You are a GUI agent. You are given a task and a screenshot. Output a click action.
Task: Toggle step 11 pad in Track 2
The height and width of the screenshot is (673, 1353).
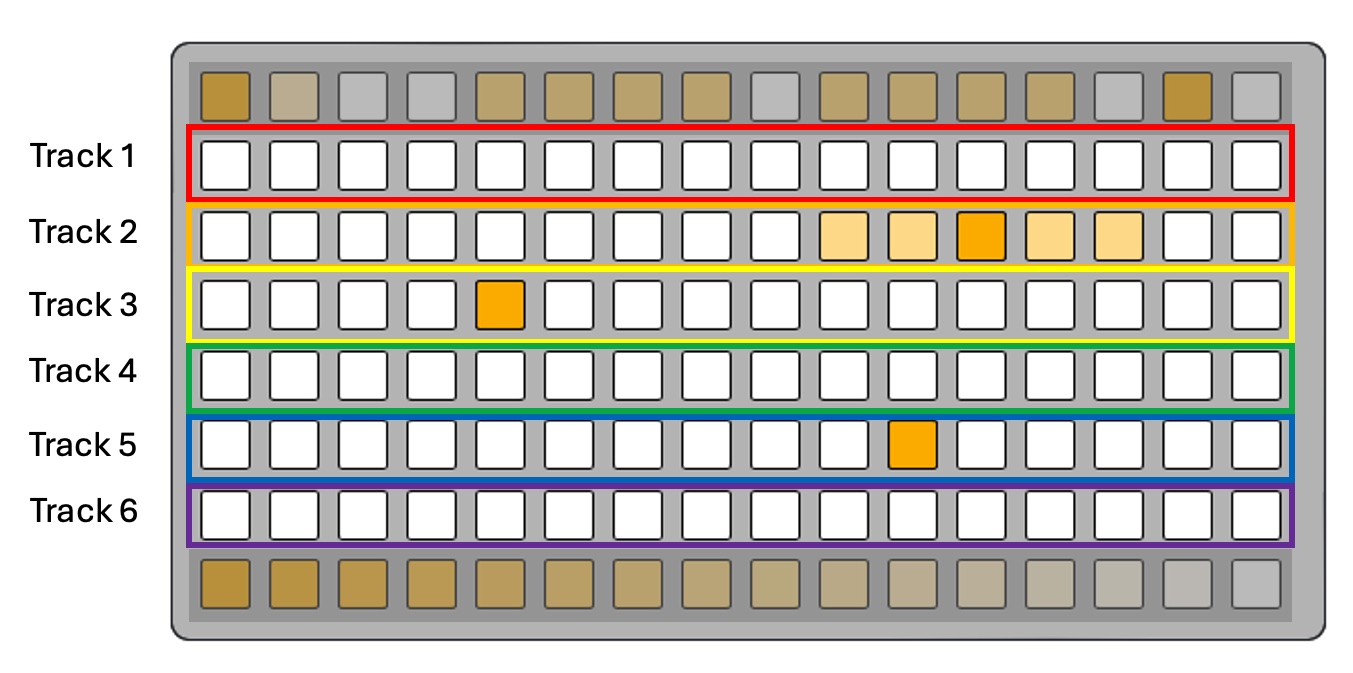(x=912, y=236)
